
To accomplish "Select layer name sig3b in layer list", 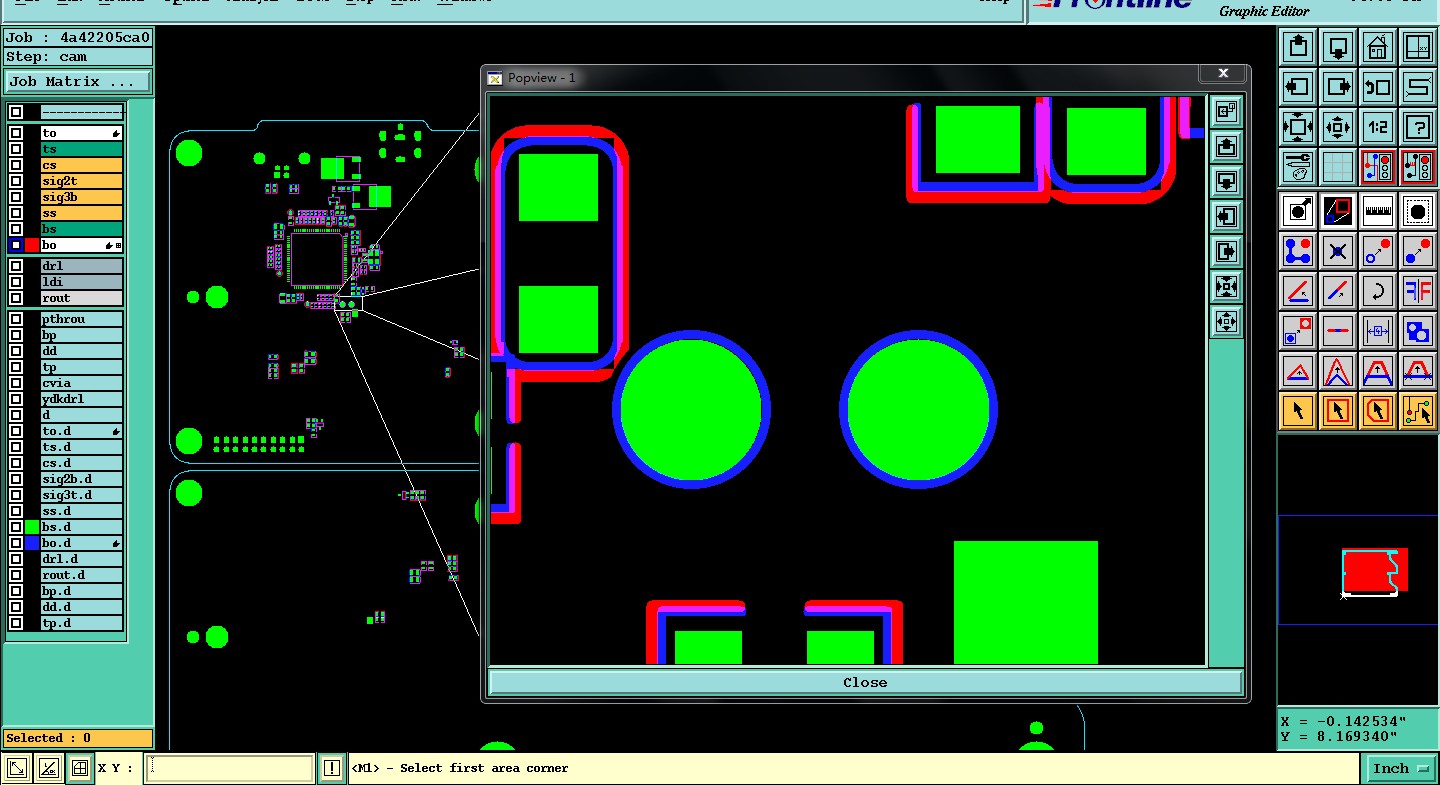I will (x=81, y=197).
